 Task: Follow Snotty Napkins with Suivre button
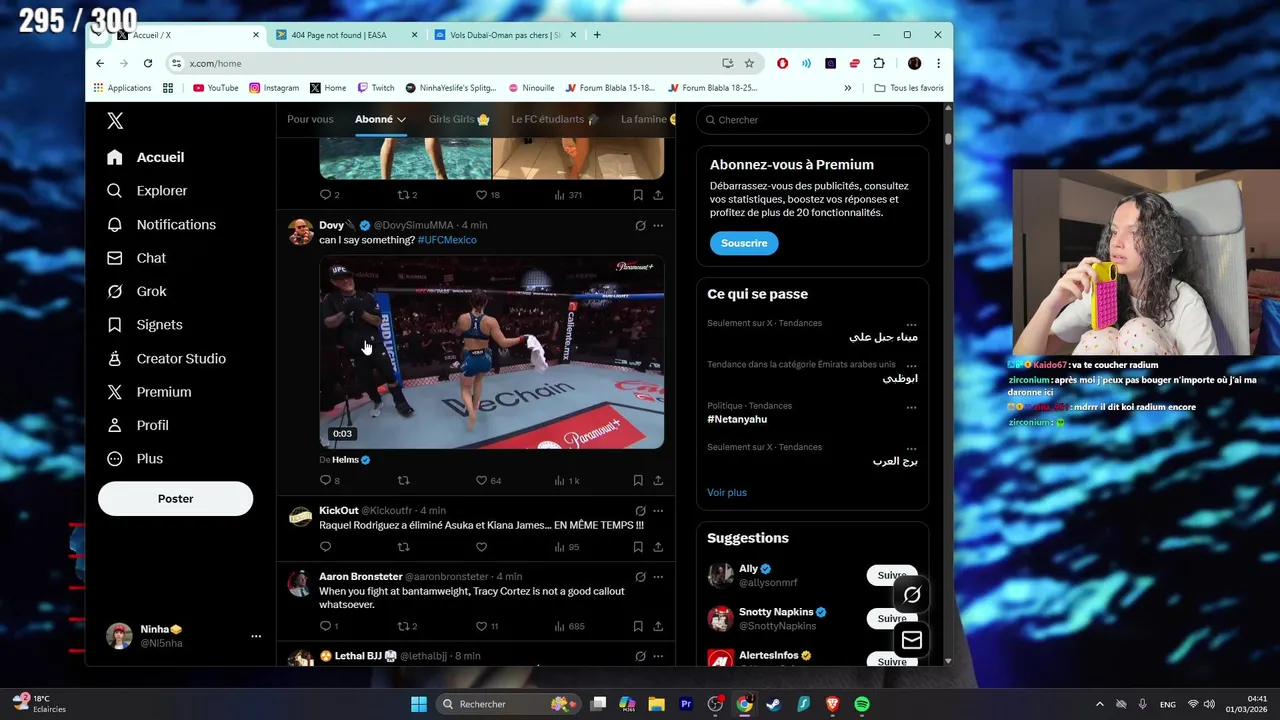(x=892, y=619)
